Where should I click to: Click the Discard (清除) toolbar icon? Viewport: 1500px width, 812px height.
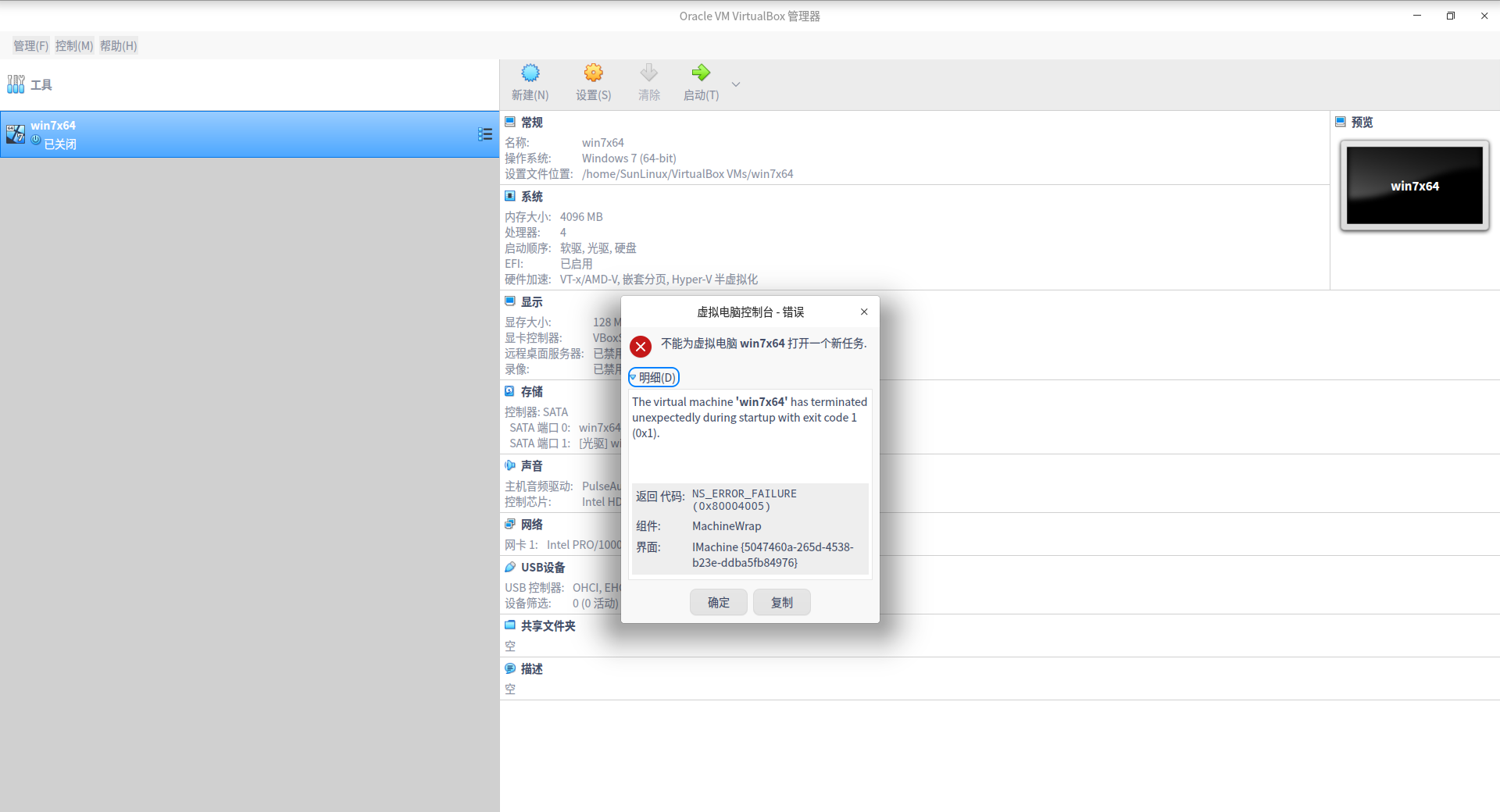coord(649,73)
